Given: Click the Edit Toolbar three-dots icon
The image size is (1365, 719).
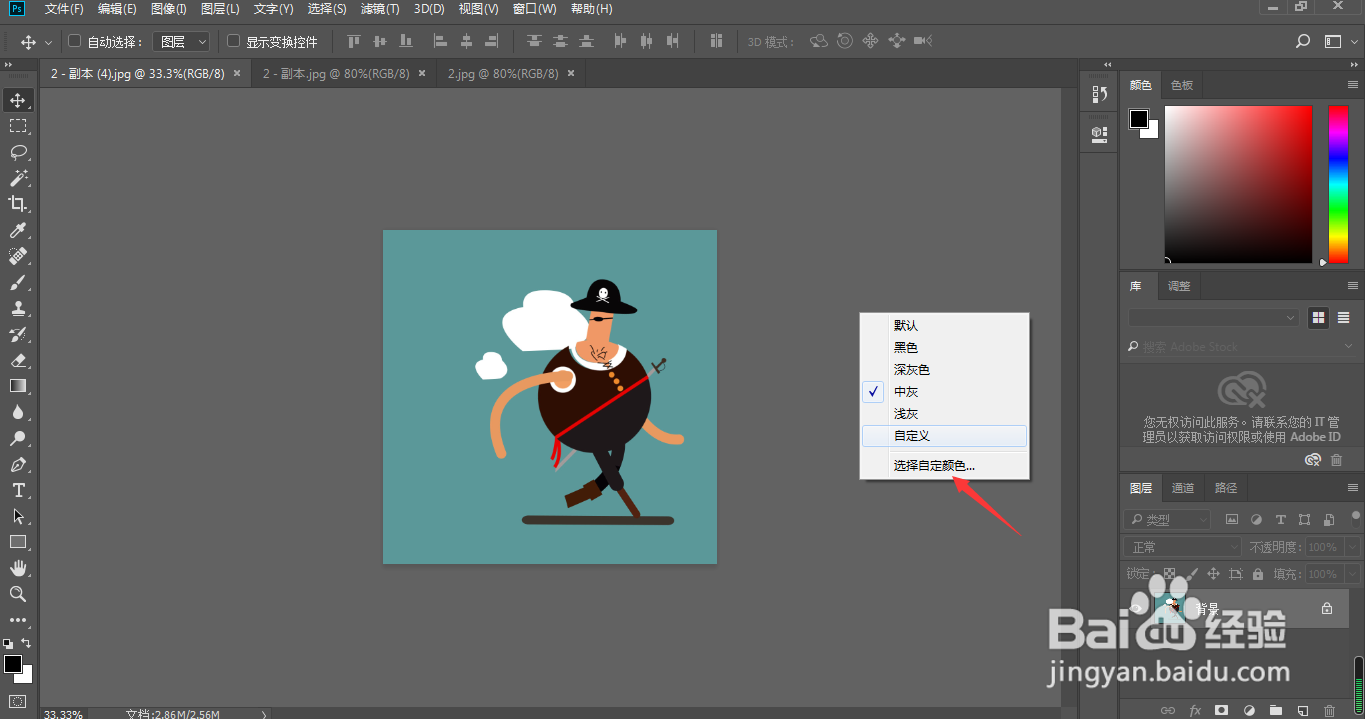Looking at the screenshot, I should click(18, 620).
